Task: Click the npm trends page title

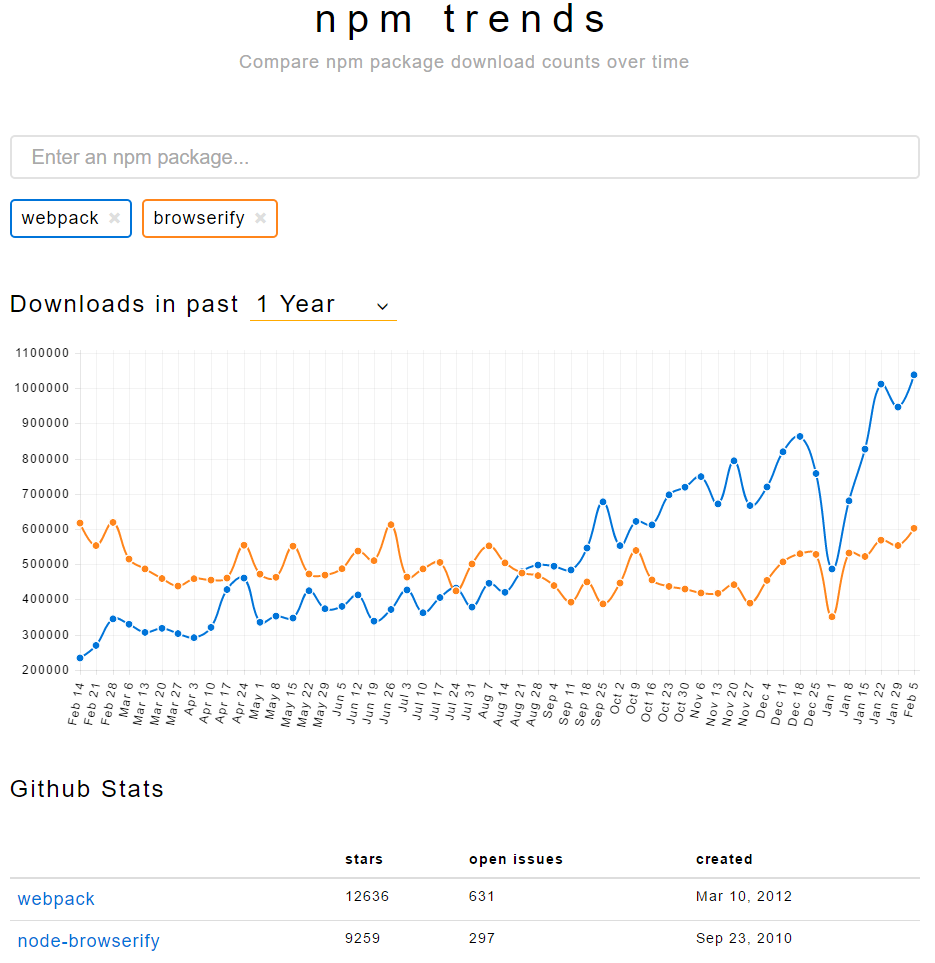Action: (461, 20)
